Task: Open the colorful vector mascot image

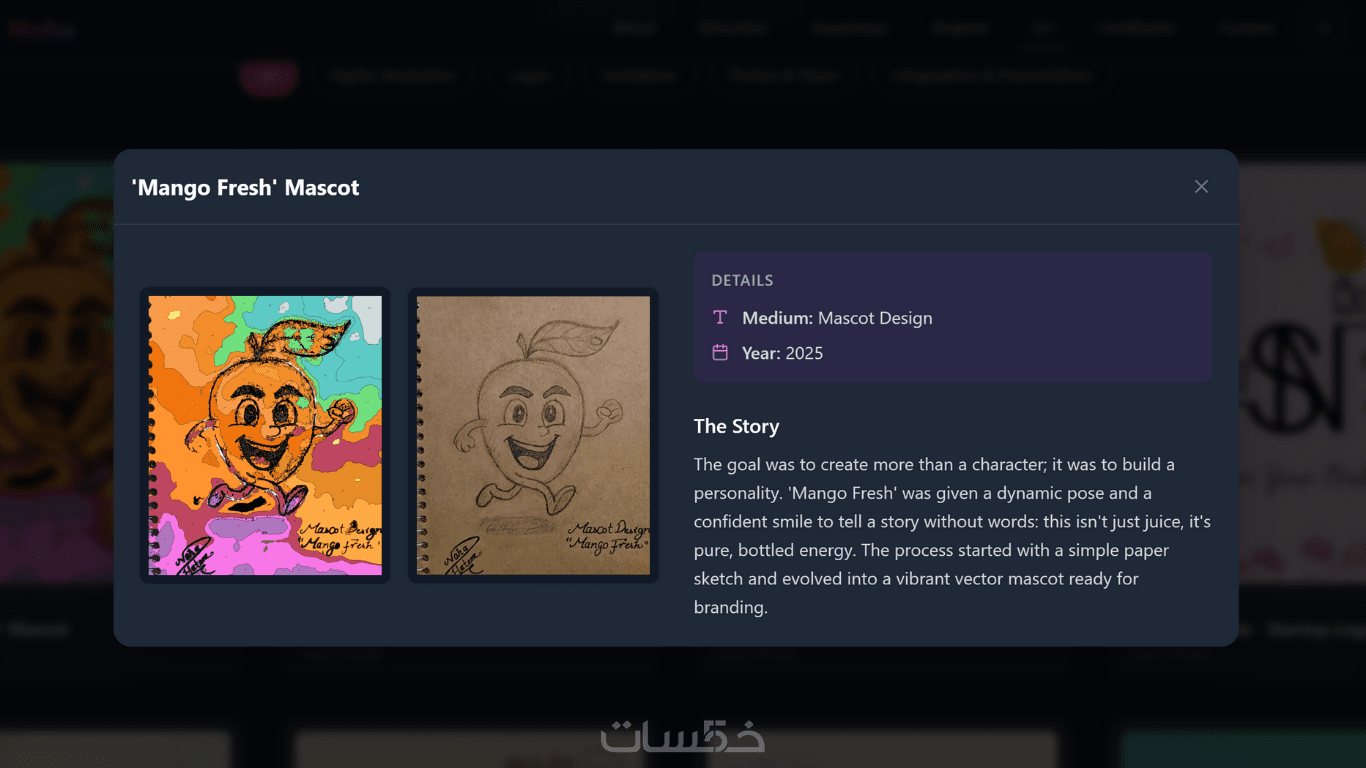Action: 265,435
